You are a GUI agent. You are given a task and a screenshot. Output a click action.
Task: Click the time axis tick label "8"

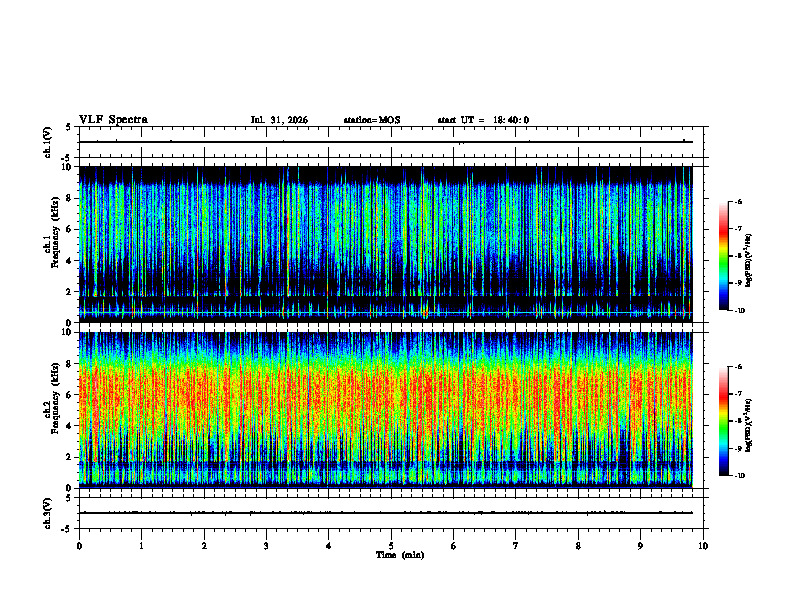coord(578,546)
